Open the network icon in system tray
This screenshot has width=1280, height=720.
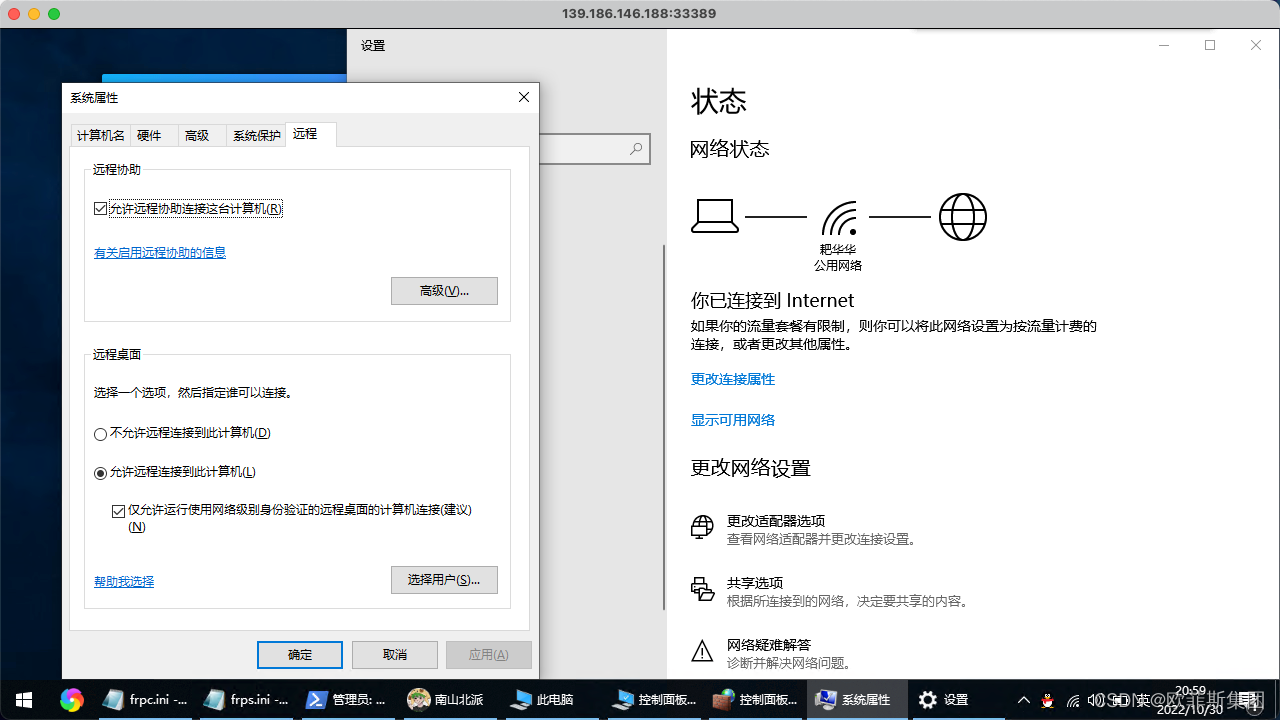click(x=1072, y=700)
